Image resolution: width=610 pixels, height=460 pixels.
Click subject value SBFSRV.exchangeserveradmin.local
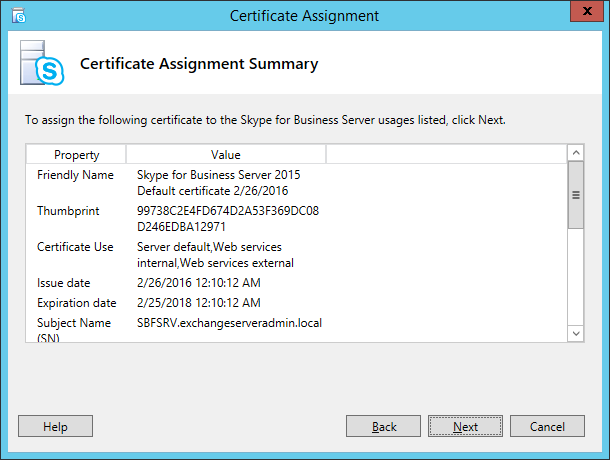pos(230,323)
